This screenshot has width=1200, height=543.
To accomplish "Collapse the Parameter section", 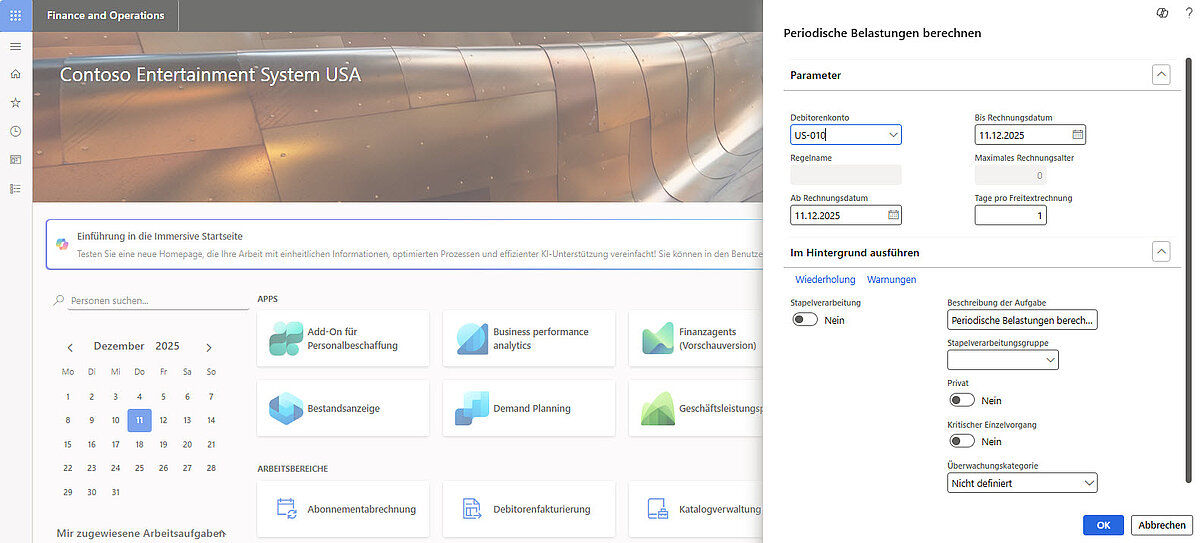I will point(1160,74).
